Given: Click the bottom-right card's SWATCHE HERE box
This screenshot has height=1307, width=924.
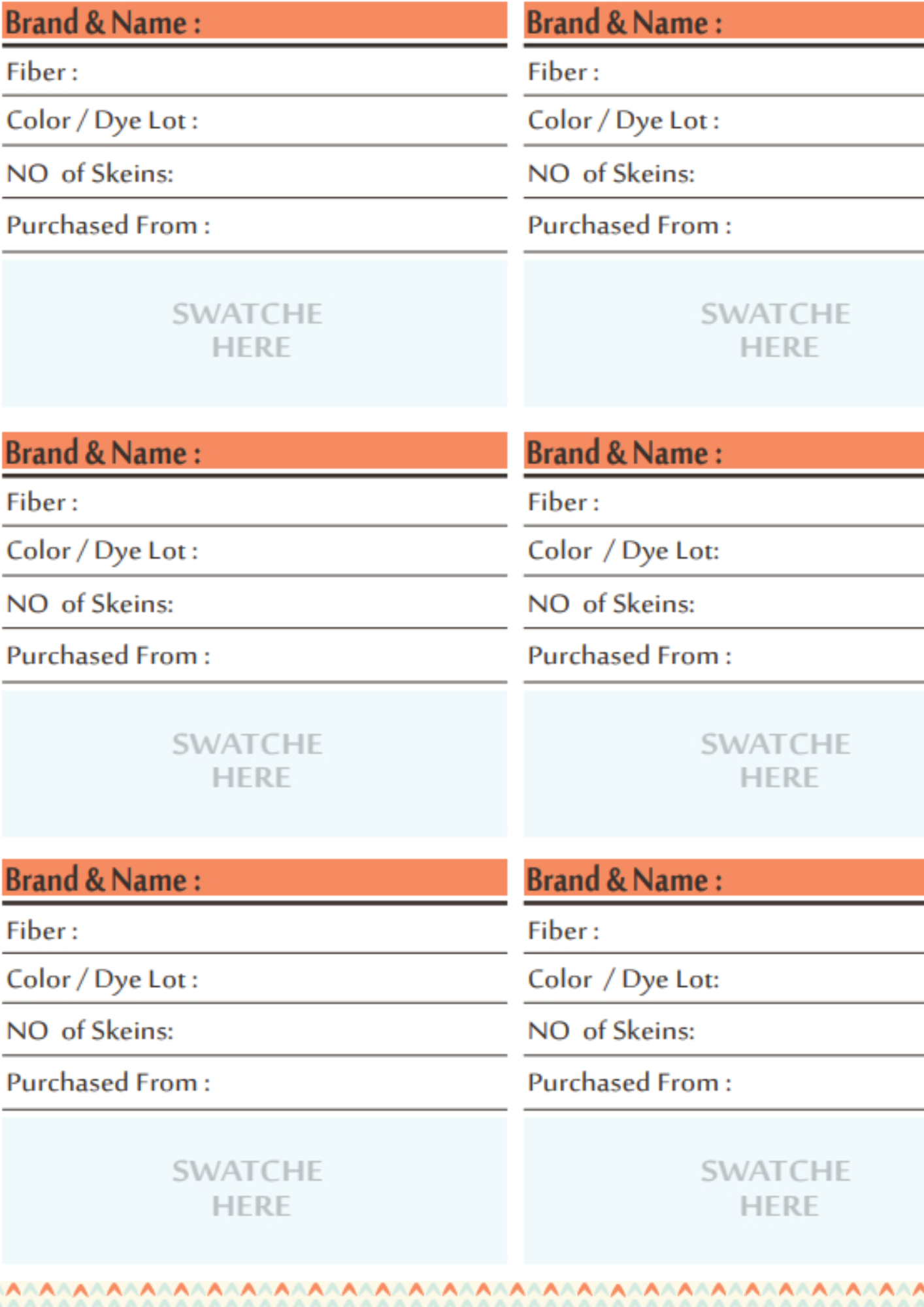Looking at the screenshot, I should pos(723,1190).
